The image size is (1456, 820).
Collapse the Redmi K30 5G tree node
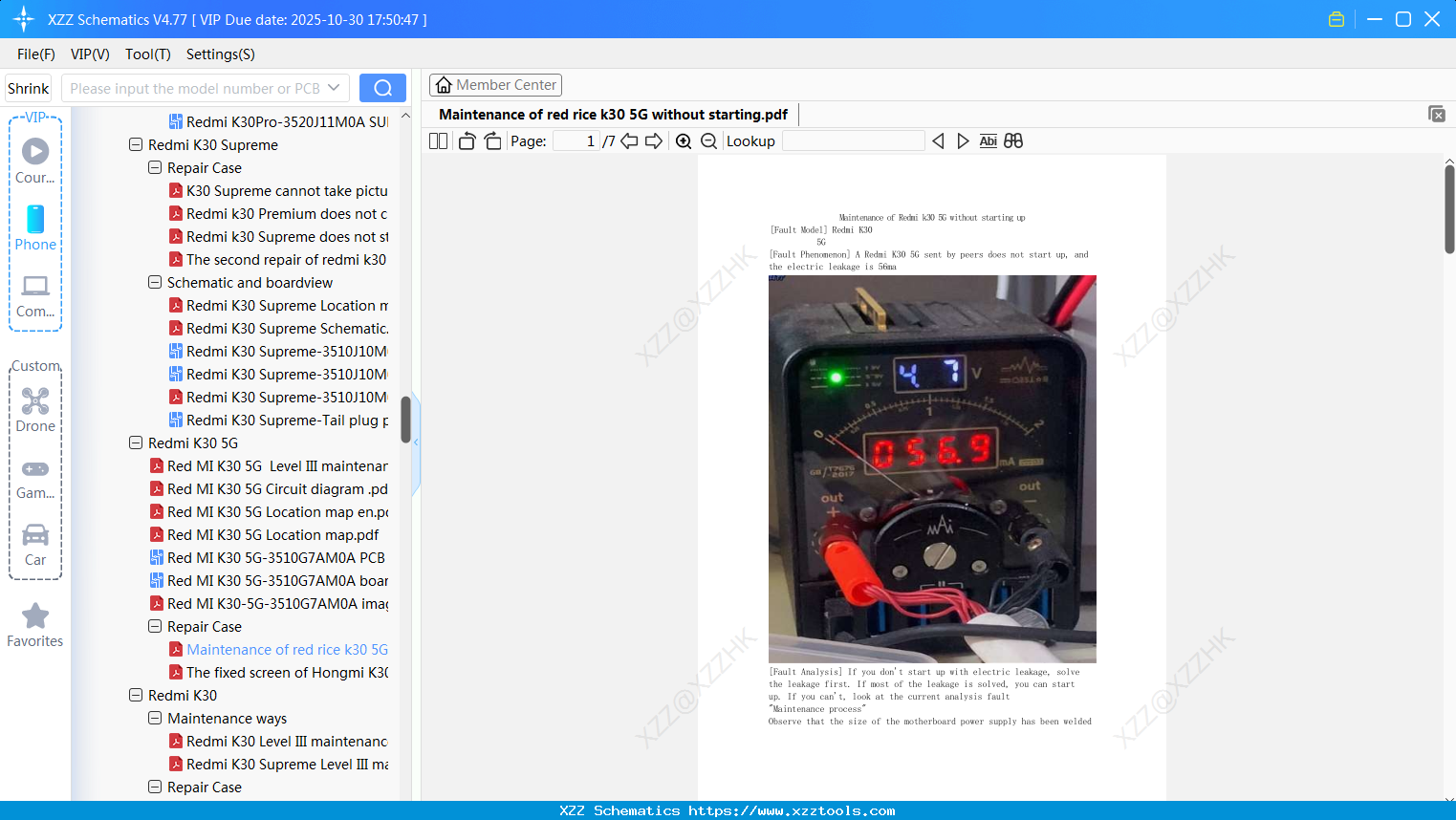[136, 442]
